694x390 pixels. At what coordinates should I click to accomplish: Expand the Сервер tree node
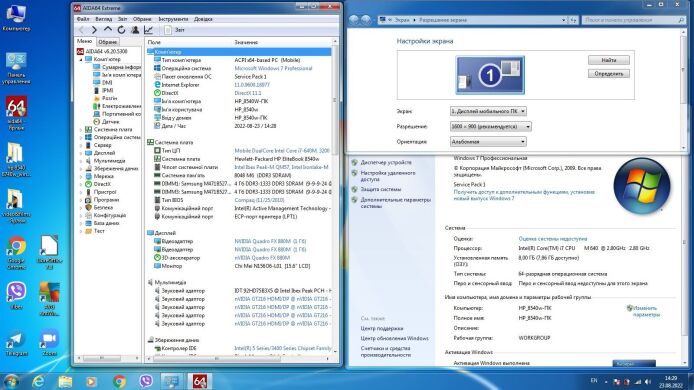81,145
